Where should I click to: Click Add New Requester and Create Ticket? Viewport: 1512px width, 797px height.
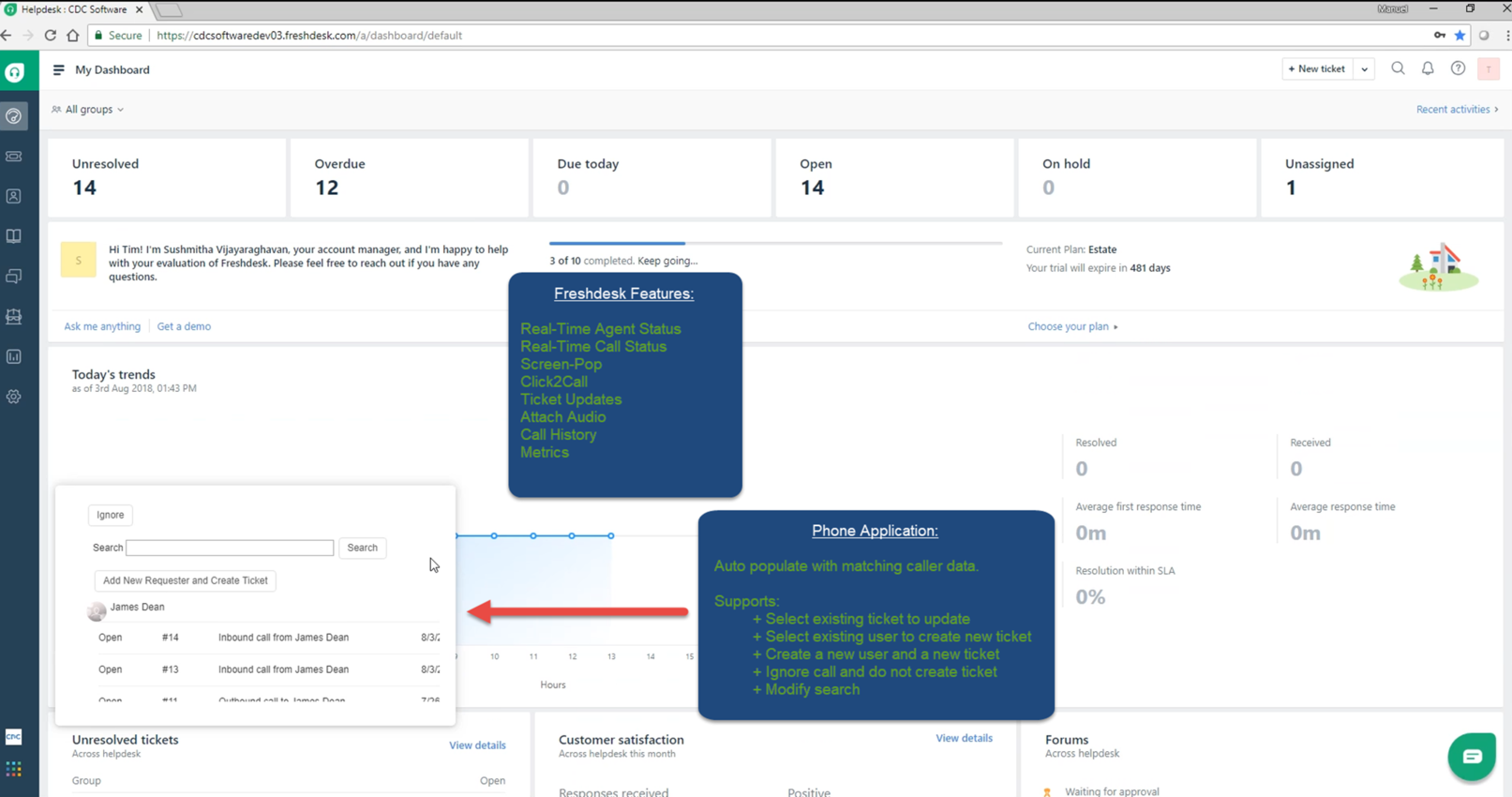185,580
